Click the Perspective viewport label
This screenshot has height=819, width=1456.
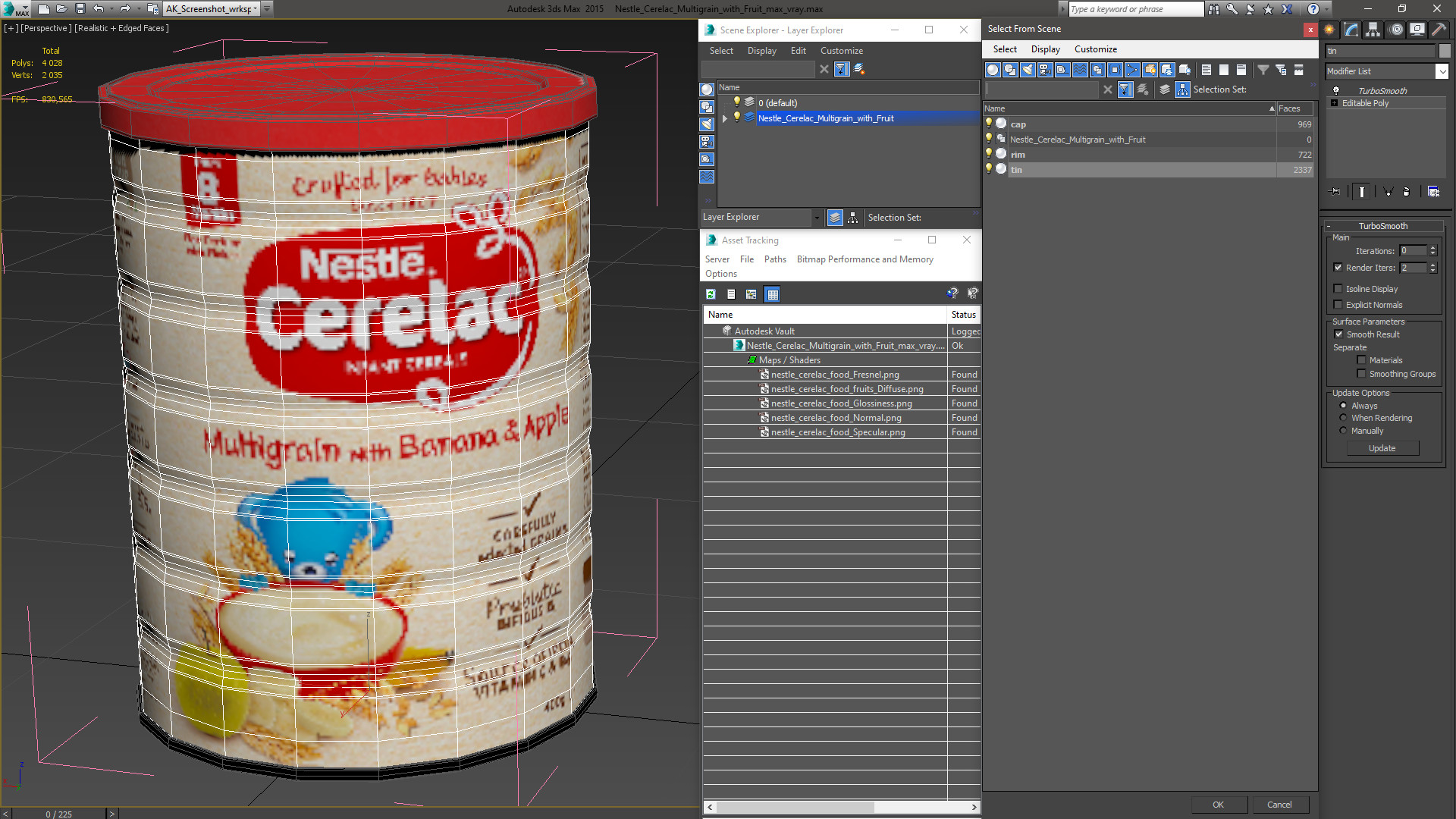click(x=45, y=28)
